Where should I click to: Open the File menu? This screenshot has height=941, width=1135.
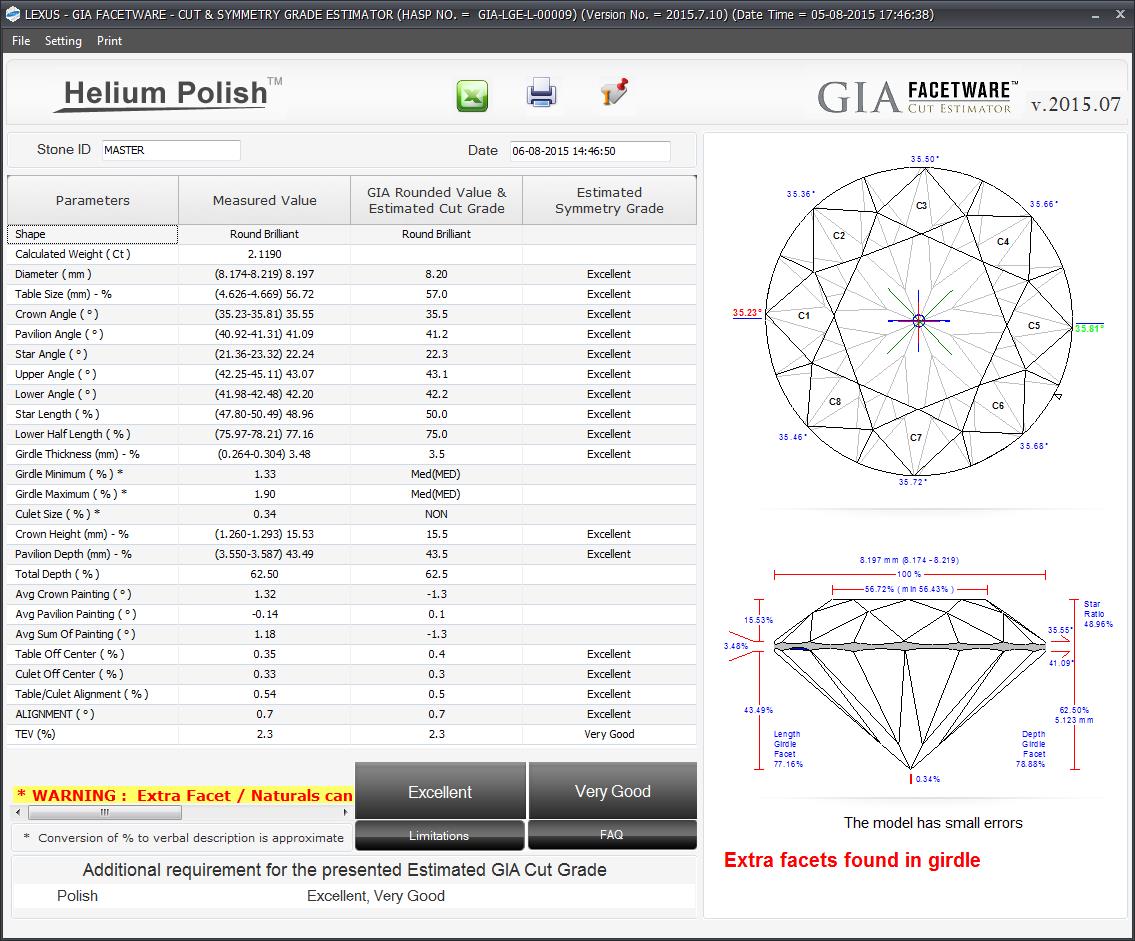point(21,41)
